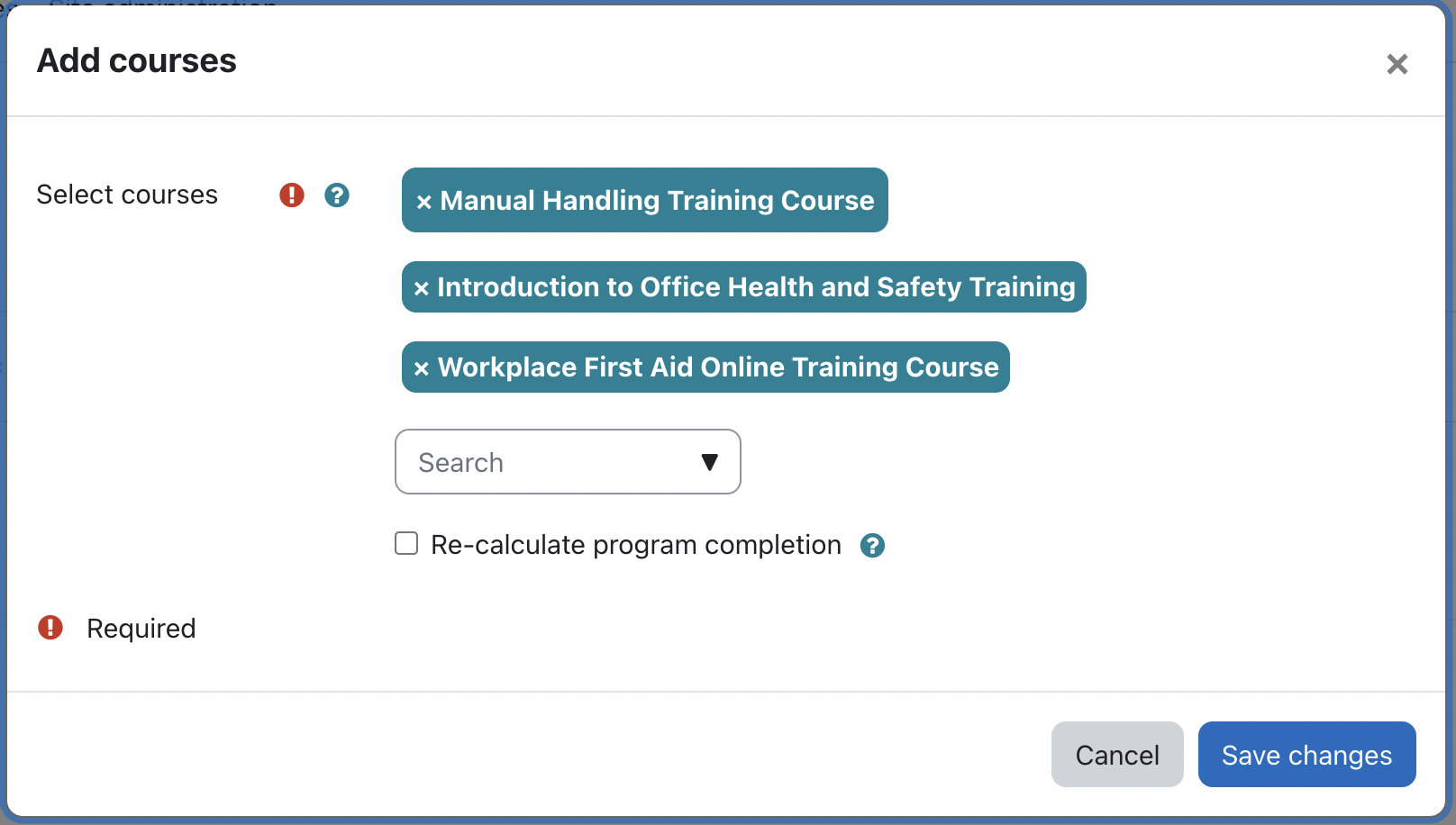The height and width of the screenshot is (825, 1456).
Task: Open help for Select courses
Action: point(337,195)
